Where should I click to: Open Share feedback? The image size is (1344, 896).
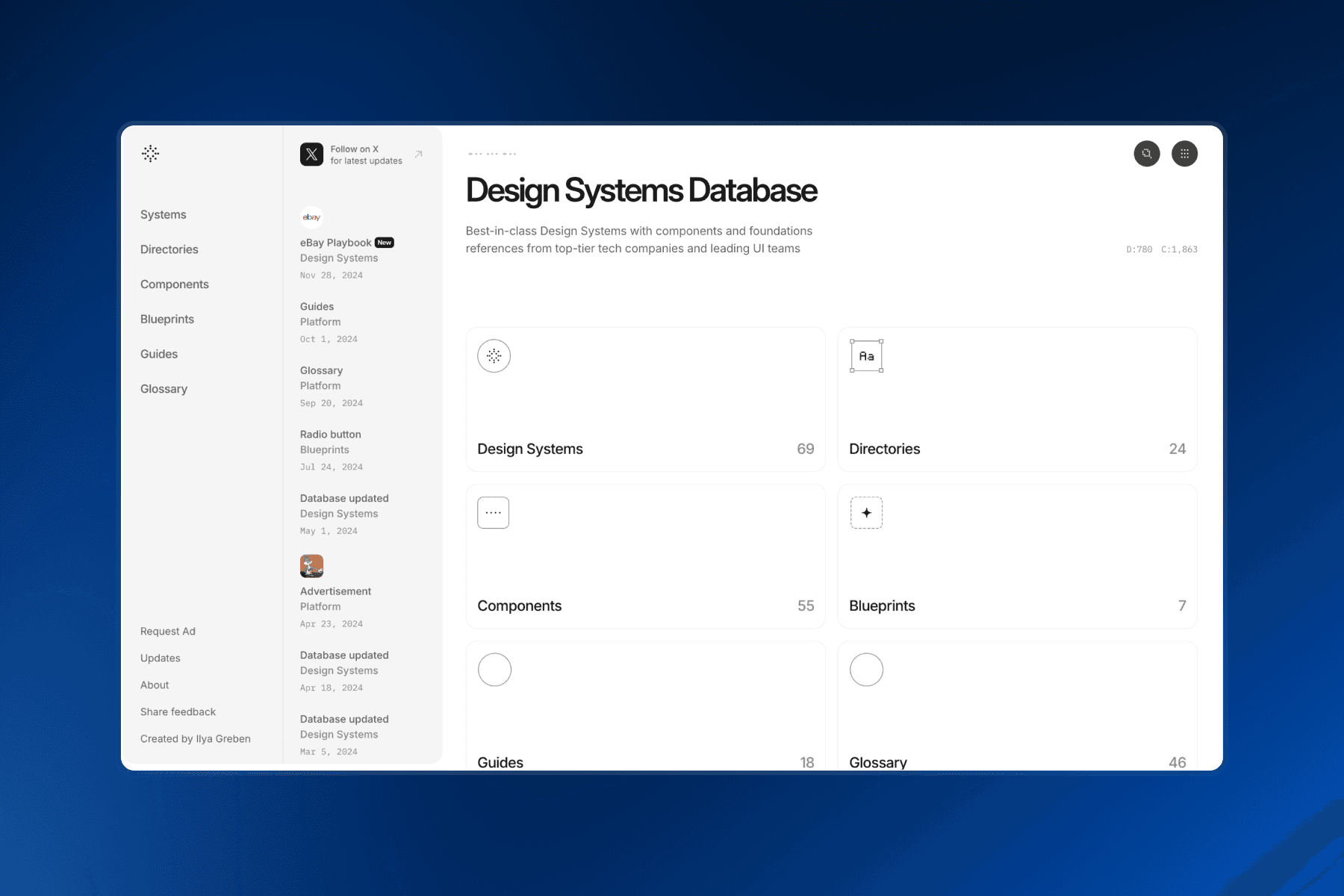[177, 712]
